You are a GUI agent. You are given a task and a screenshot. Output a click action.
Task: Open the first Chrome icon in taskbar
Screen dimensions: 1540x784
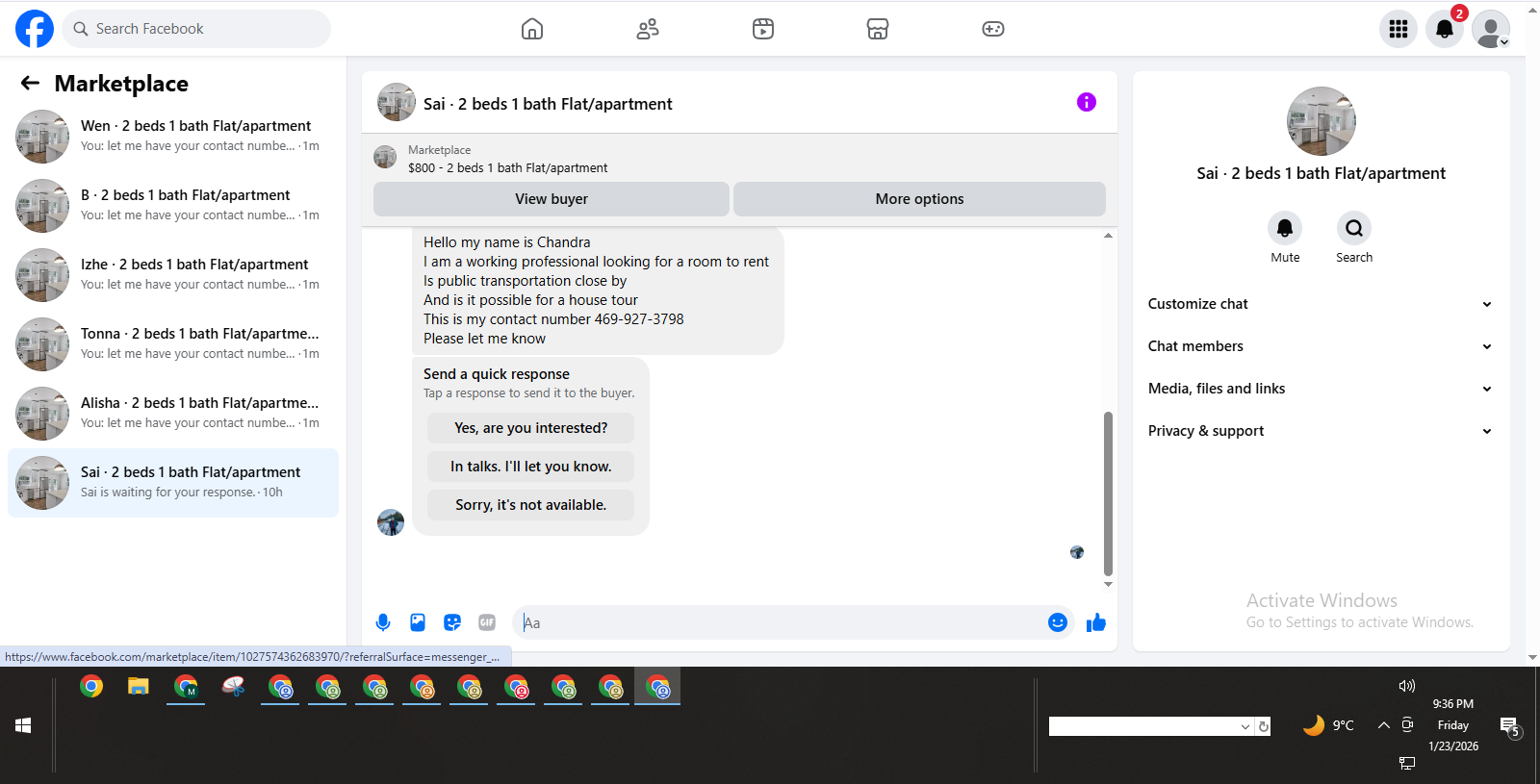point(91,687)
